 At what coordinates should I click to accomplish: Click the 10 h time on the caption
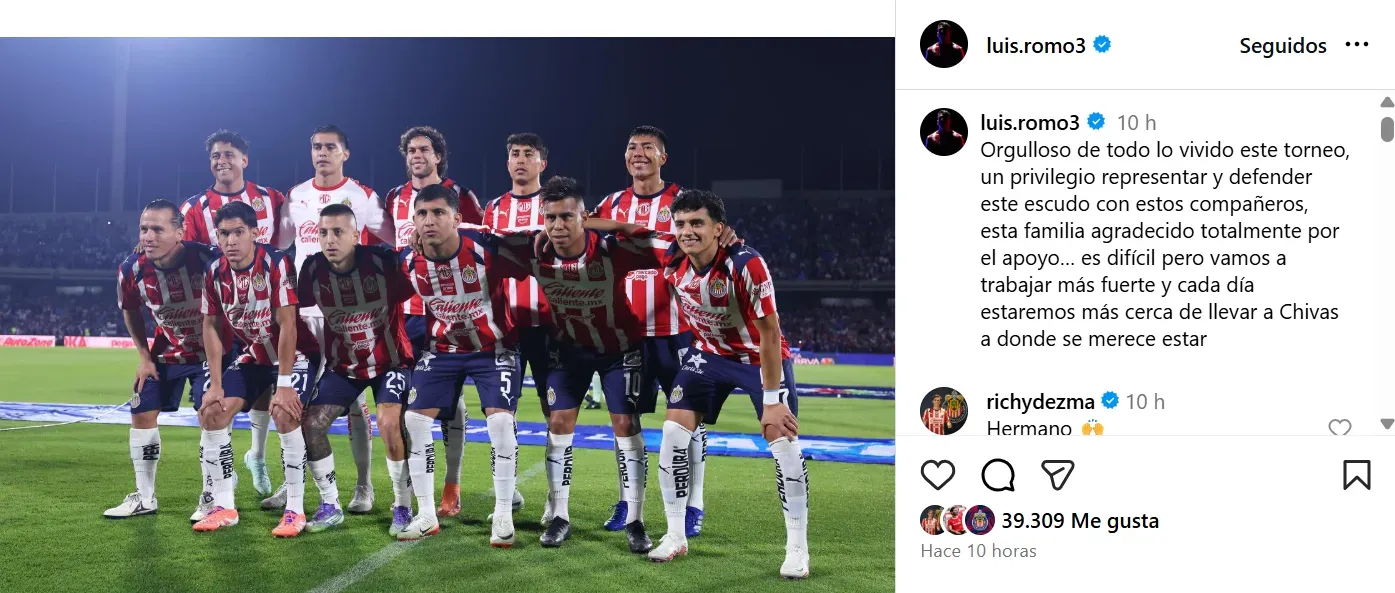1136,123
